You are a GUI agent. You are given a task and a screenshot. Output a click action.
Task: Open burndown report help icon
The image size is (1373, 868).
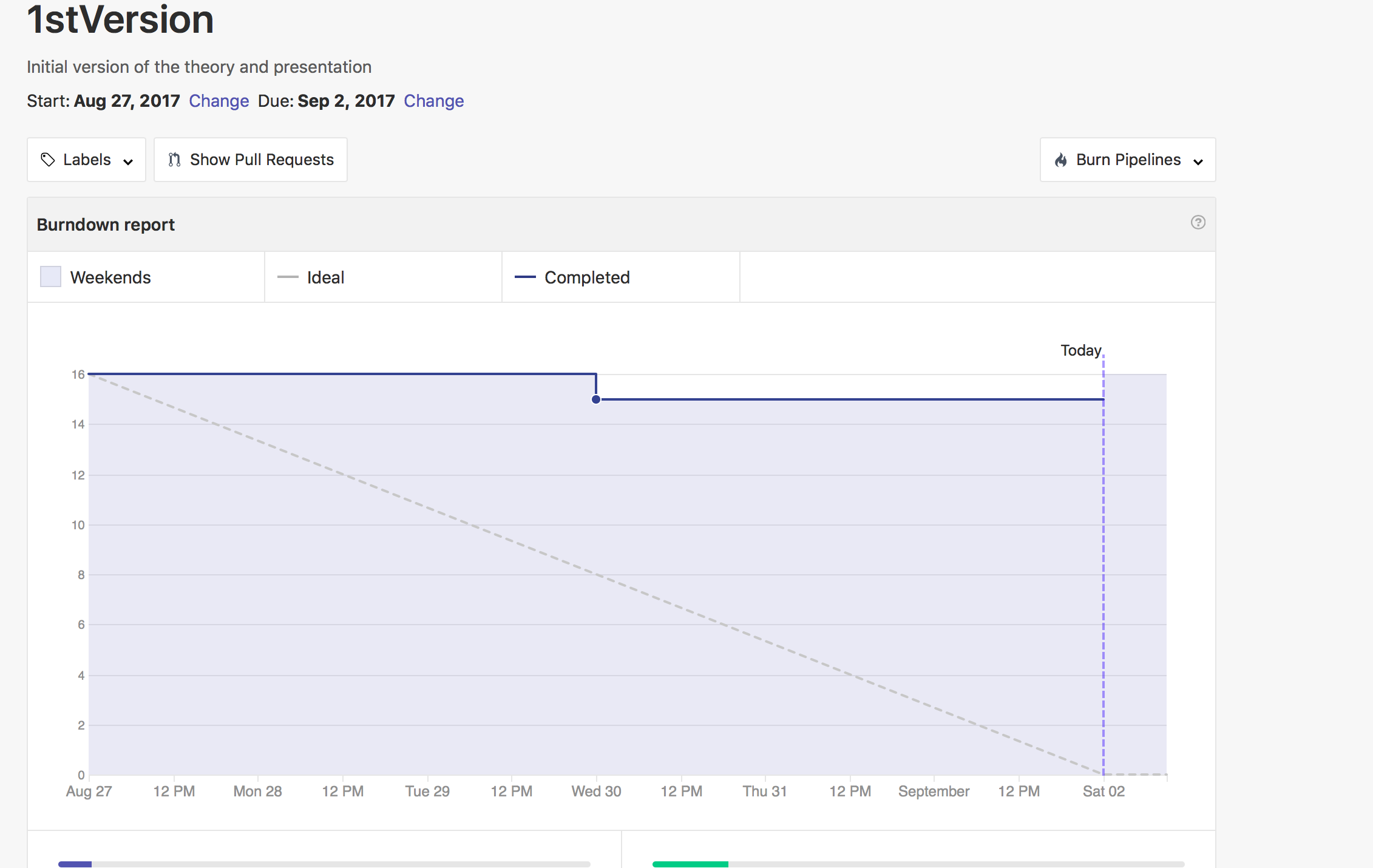pos(1198,222)
